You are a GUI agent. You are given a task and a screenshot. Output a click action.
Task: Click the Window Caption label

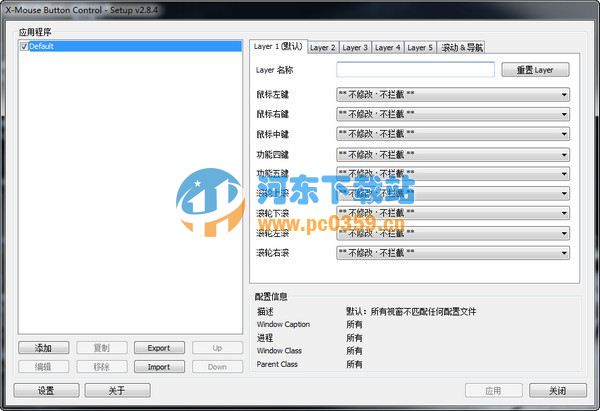point(283,324)
